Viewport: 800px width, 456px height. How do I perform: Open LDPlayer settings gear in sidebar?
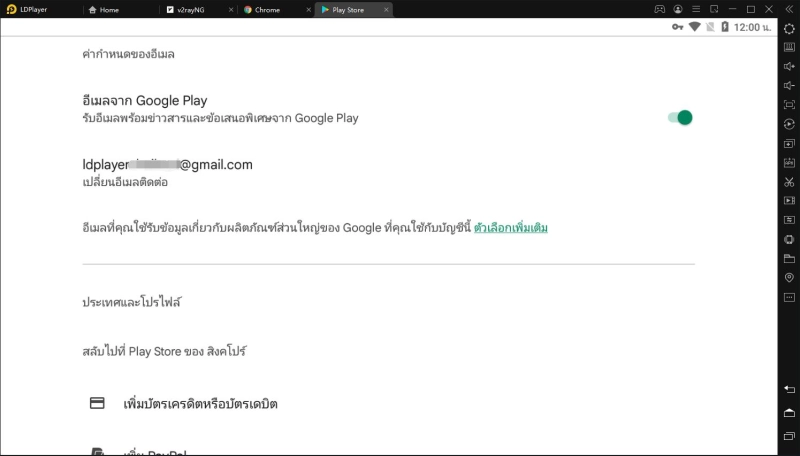pyautogui.click(x=789, y=29)
